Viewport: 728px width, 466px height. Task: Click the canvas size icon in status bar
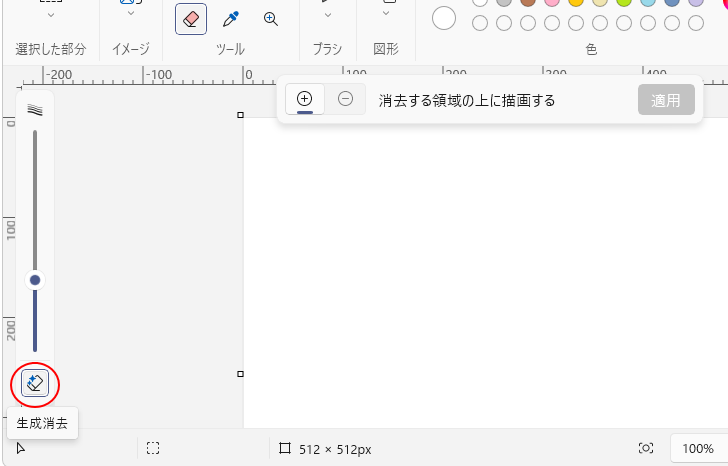[285, 449]
